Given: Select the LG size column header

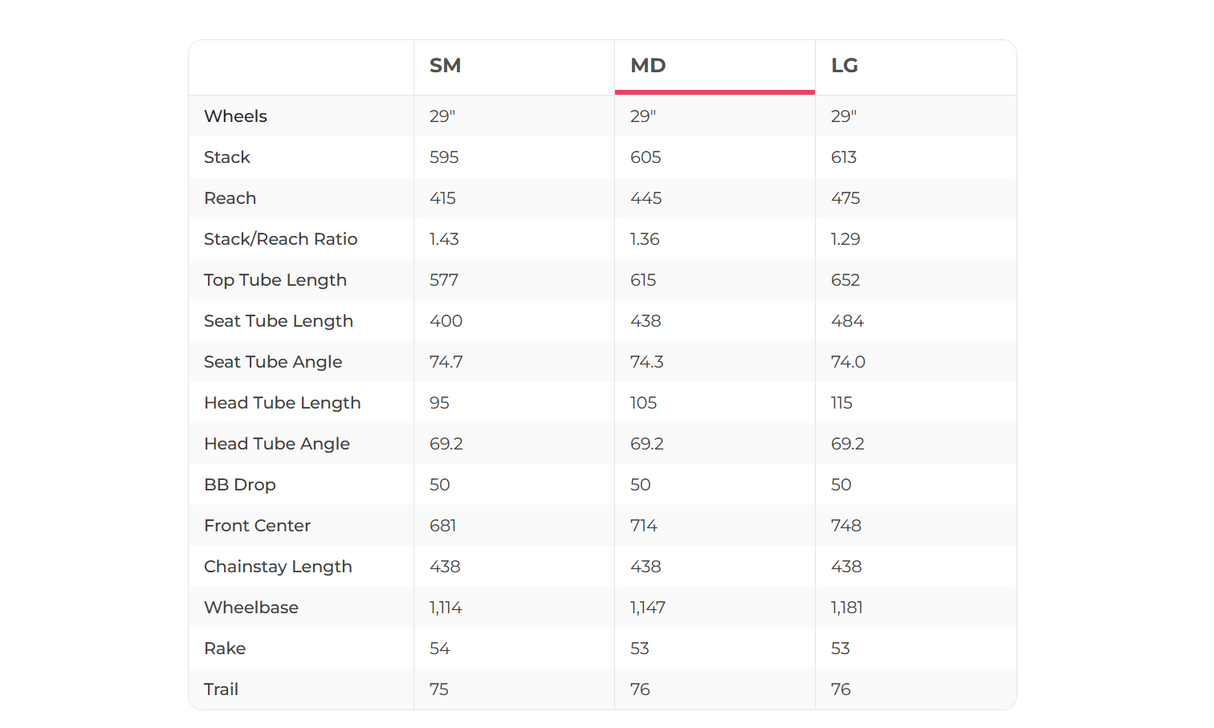Looking at the screenshot, I should [845, 66].
